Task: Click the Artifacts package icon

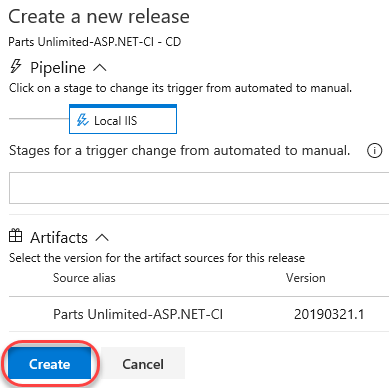Action: [x=15, y=236]
